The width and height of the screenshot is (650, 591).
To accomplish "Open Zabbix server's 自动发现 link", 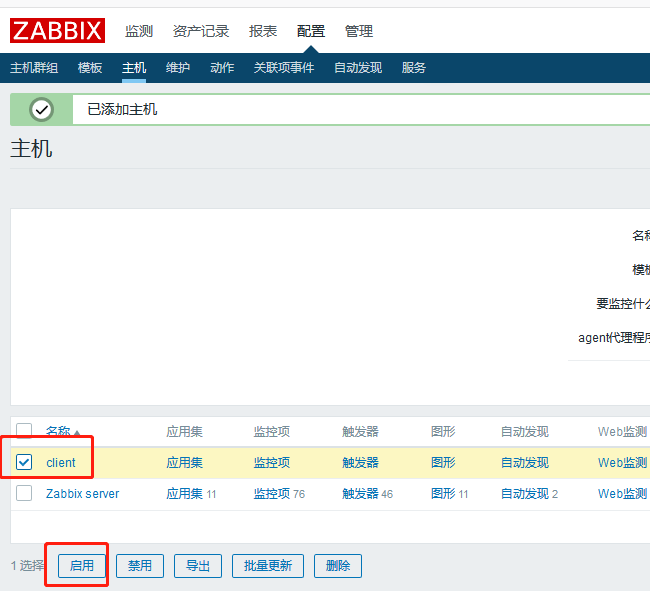I will click(x=525, y=494).
